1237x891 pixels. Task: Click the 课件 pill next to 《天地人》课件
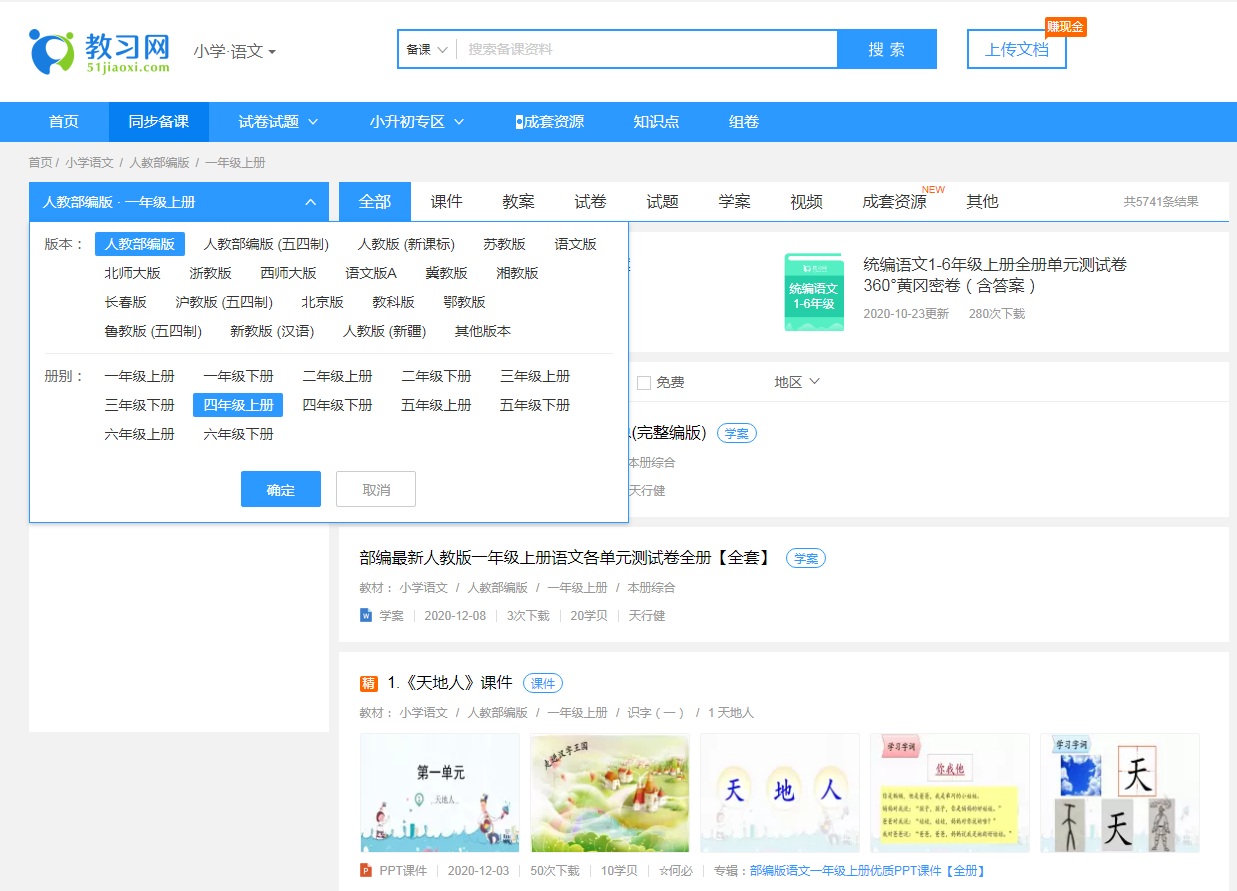pyautogui.click(x=542, y=683)
